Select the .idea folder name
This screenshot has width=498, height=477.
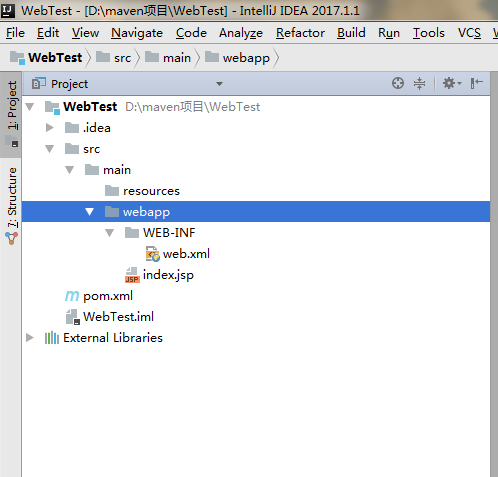point(97,128)
